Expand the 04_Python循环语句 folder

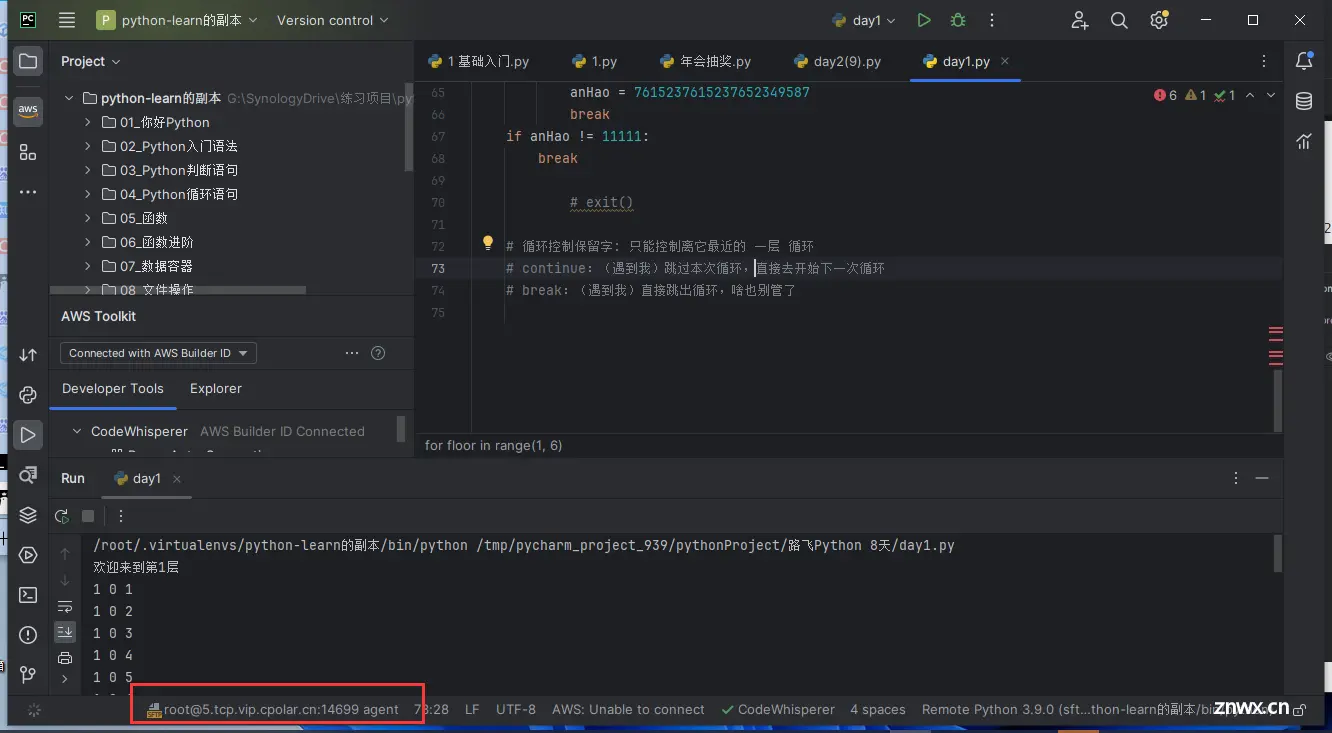[x=88, y=194]
